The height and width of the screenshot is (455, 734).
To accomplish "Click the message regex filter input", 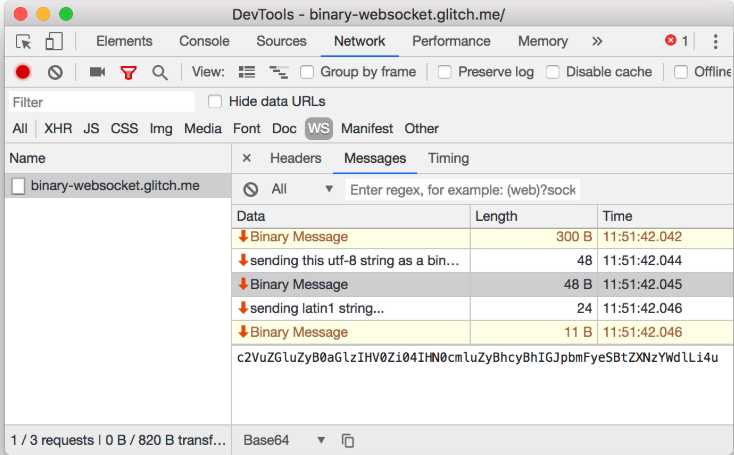I will coord(462,190).
